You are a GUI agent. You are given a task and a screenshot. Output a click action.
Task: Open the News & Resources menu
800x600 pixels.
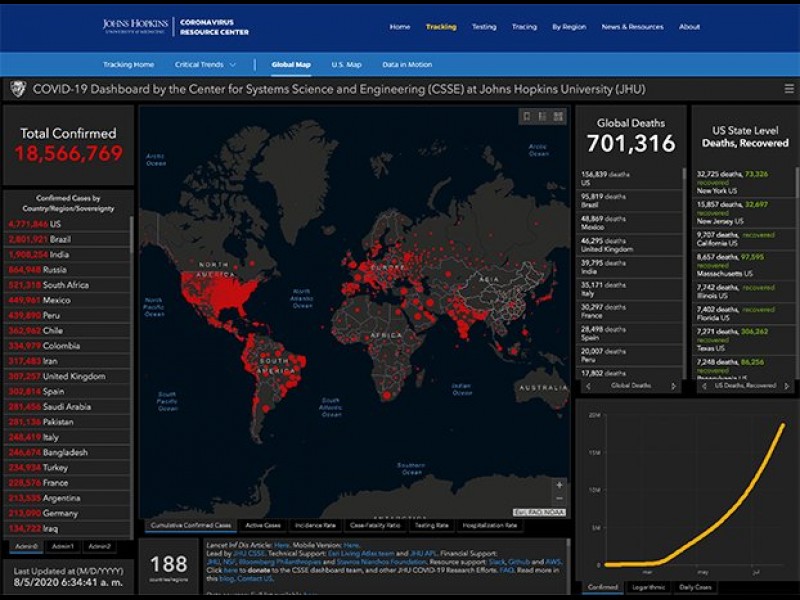tap(632, 27)
